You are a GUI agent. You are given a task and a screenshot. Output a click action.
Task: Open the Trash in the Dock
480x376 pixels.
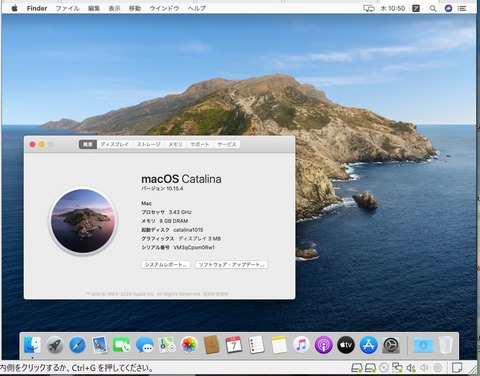pyautogui.click(x=445, y=345)
